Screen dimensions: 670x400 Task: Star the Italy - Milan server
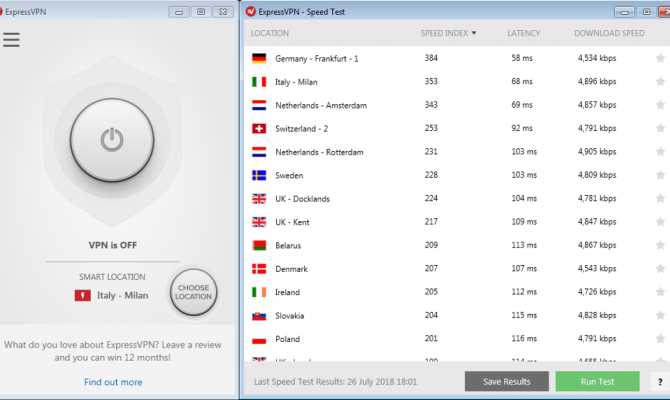(x=660, y=81)
